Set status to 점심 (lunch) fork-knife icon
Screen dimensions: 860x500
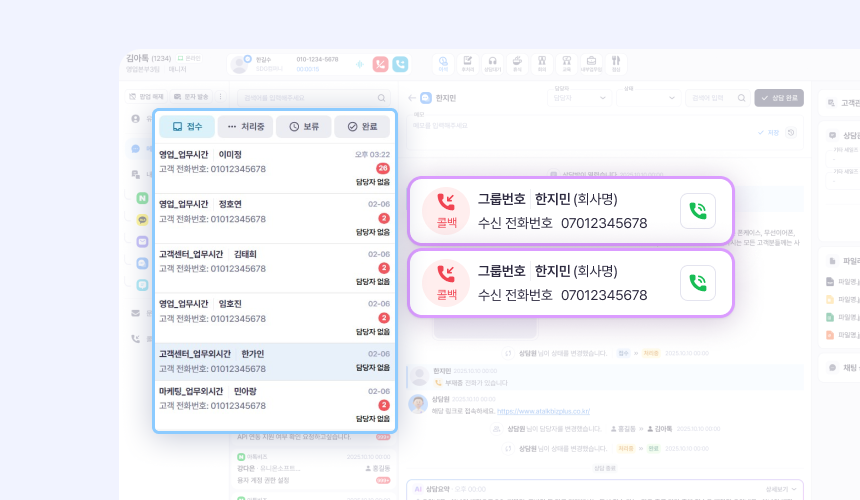[616, 64]
